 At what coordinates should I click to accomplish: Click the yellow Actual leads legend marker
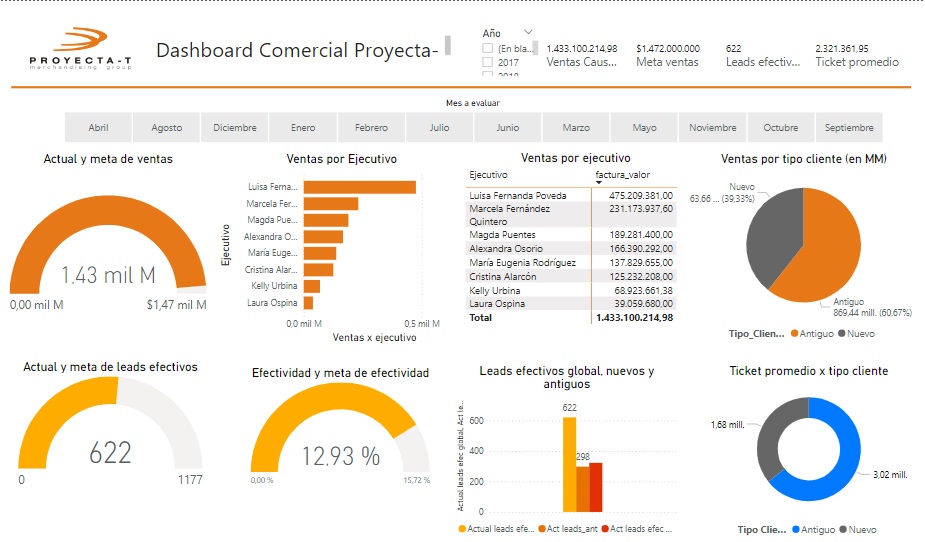pyautogui.click(x=462, y=528)
